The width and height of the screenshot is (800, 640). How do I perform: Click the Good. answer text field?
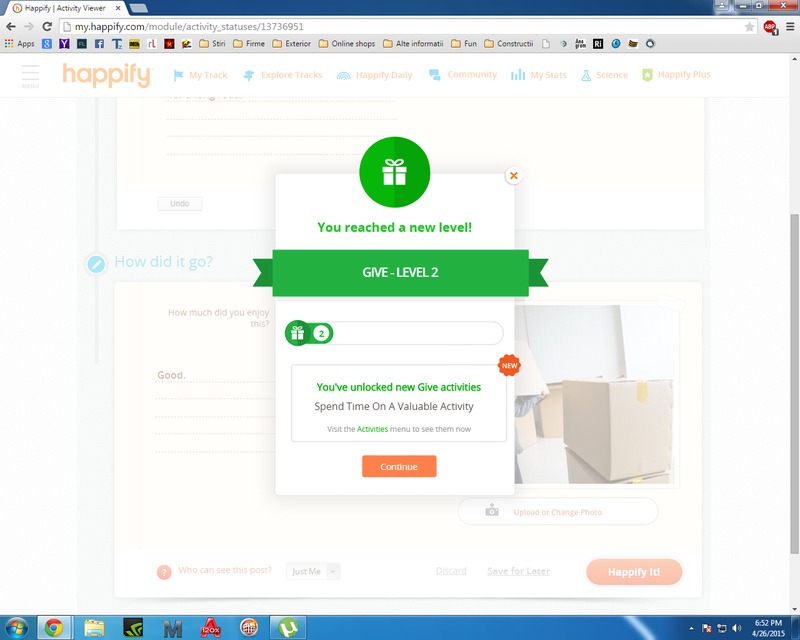[x=214, y=375]
